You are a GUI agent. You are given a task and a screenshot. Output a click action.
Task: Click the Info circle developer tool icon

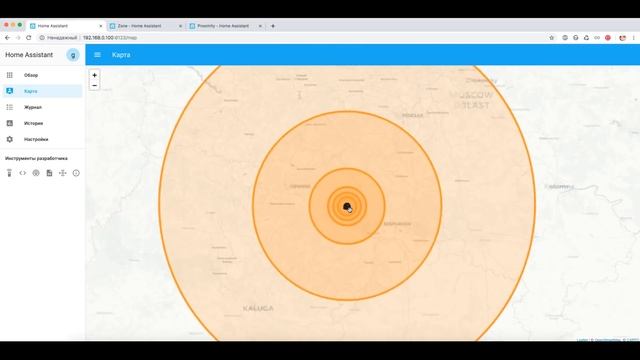click(x=76, y=173)
